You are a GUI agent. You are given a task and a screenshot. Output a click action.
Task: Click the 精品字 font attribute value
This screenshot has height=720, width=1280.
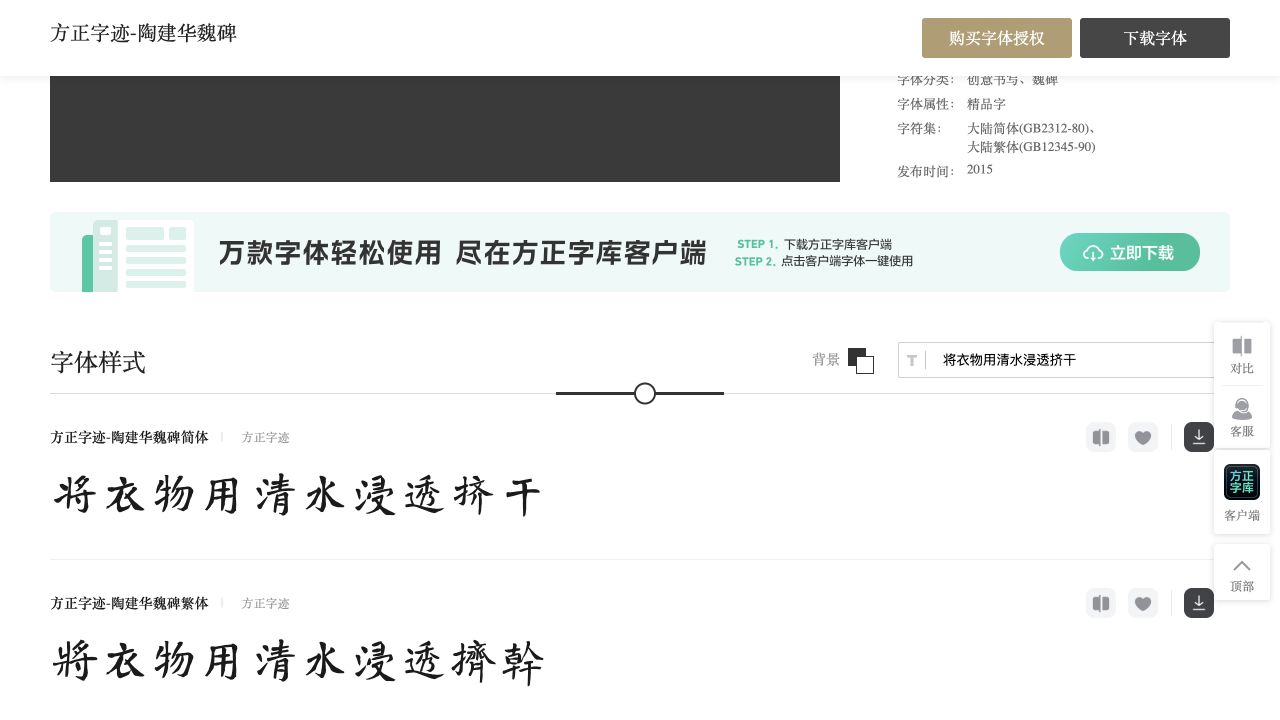(986, 104)
